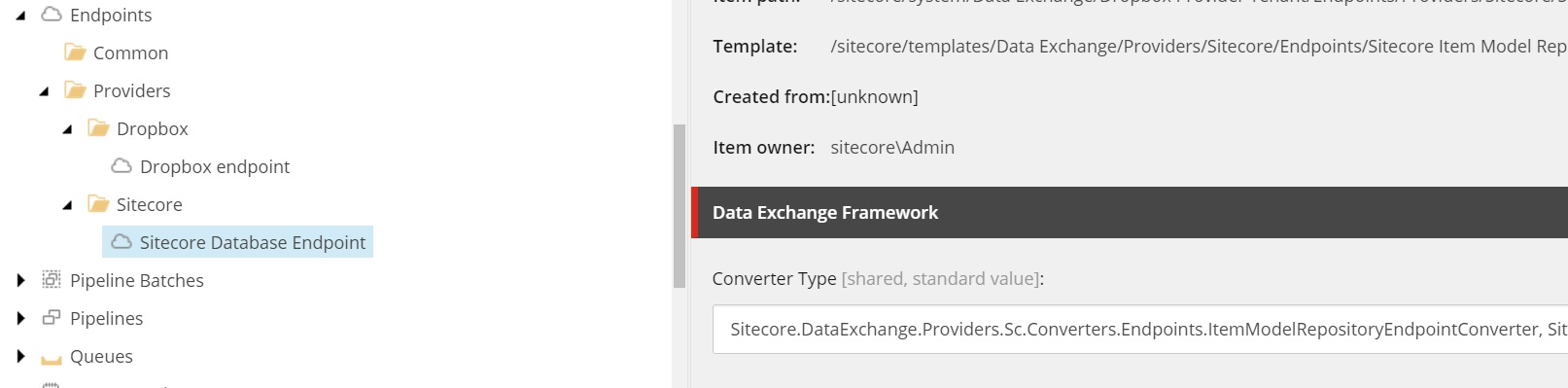Viewport: 1568px width, 388px height.
Task: Collapse the Providers folder arrow
Action: (44, 91)
